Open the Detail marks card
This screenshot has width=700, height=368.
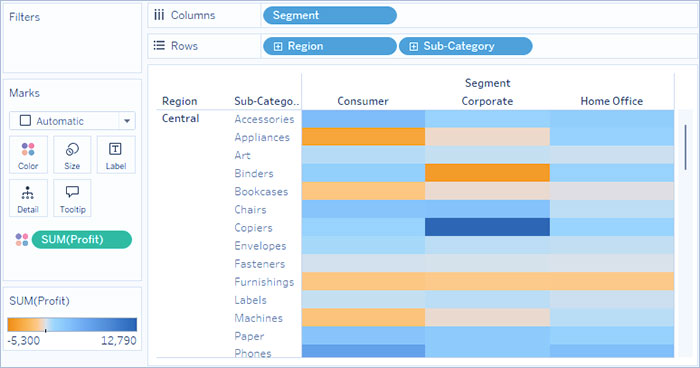tap(28, 198)
